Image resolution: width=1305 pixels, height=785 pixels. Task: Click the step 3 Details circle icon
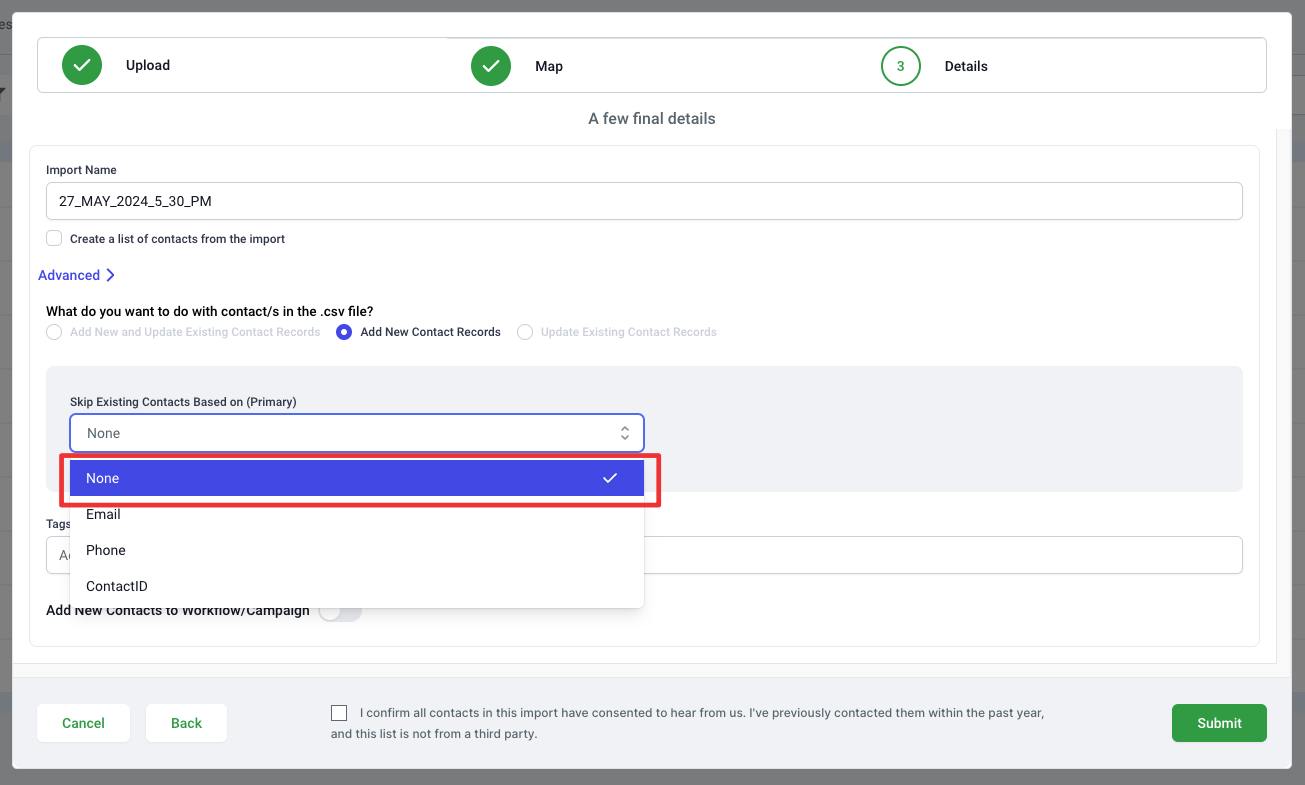click(900, 66)
